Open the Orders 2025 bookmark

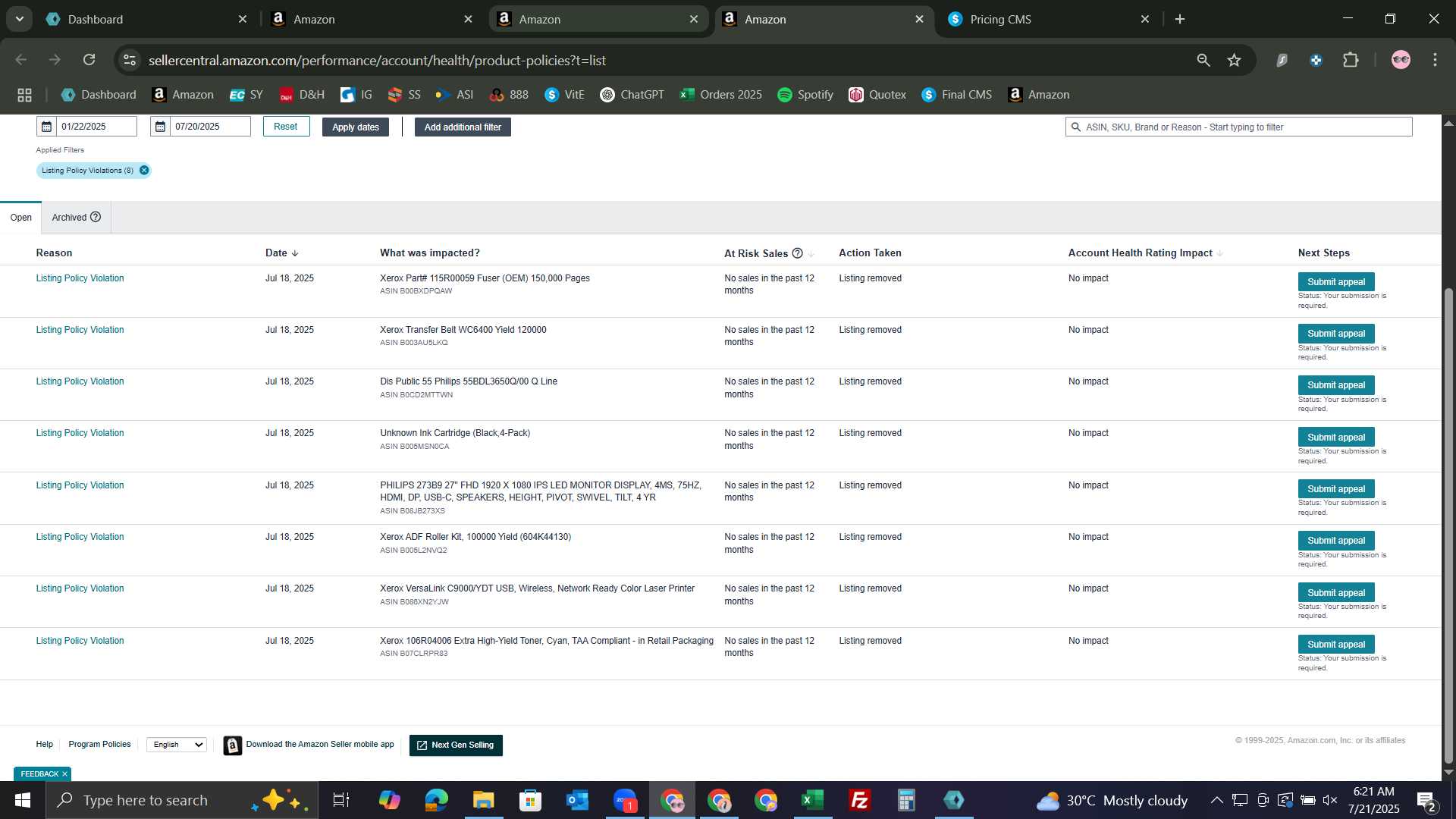pyautogui.click(x=721, y=95)
